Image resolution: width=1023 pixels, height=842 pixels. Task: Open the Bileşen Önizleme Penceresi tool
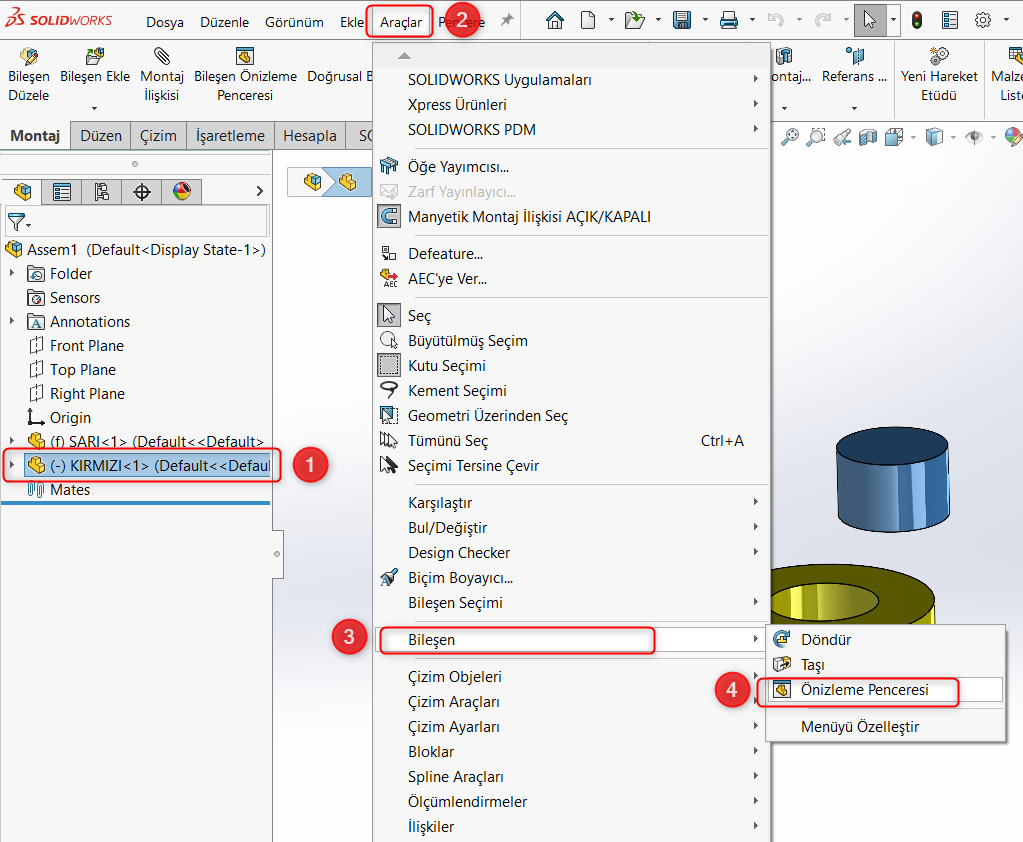pos(245,75)
